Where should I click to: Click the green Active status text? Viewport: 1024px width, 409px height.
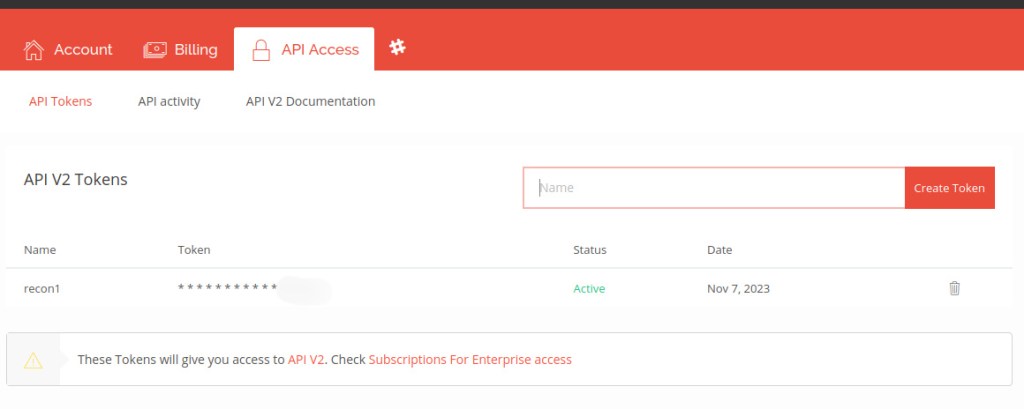point(589,289)
